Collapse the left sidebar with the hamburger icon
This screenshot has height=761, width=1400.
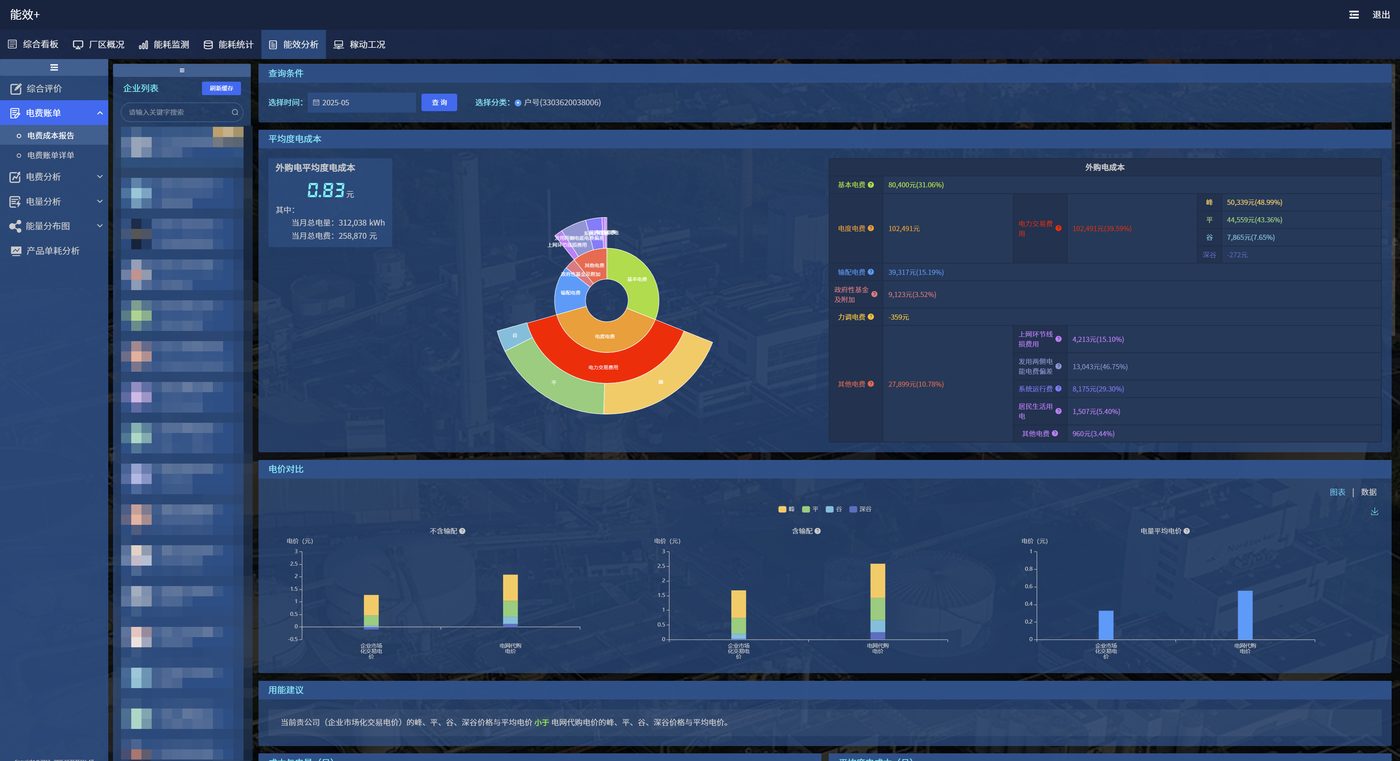click(x=54, y=67)
